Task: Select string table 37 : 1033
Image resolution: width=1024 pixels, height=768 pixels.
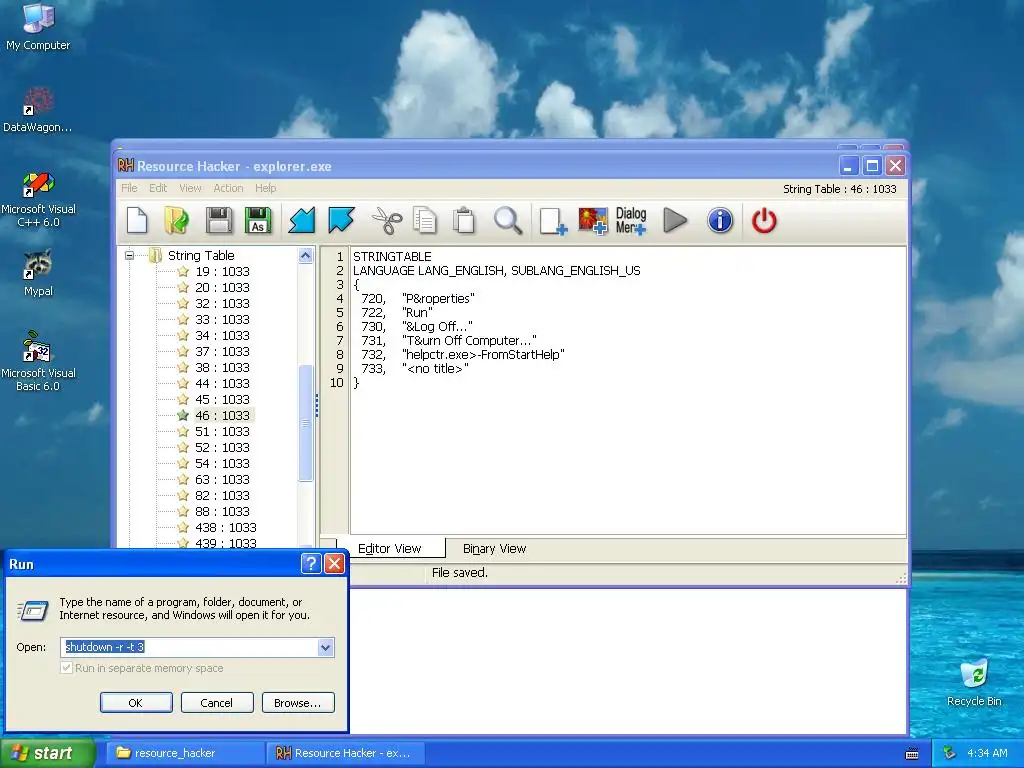Action: point(222,351)
